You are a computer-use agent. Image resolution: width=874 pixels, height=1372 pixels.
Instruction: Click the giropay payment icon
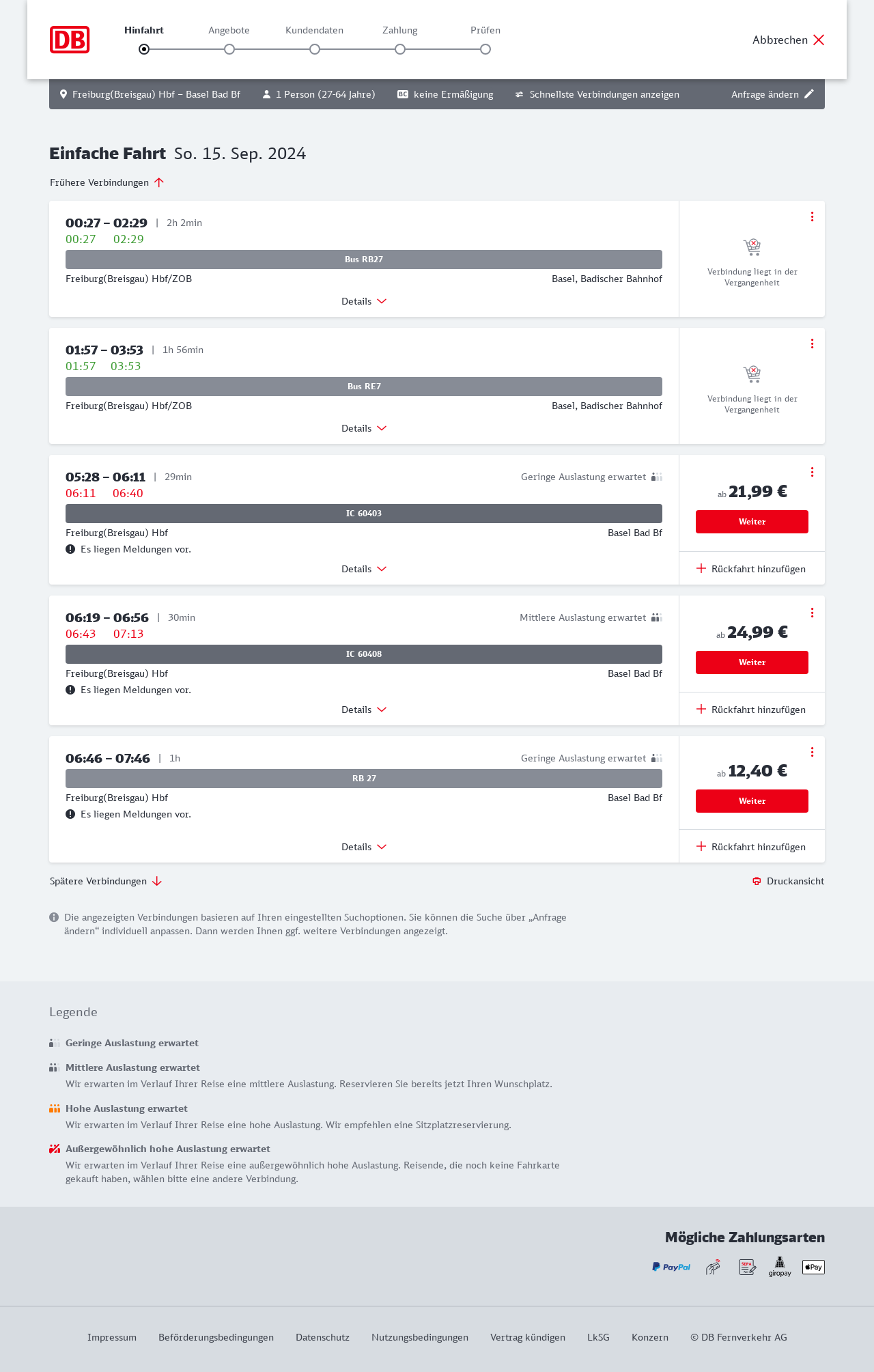coord(780,1267)
